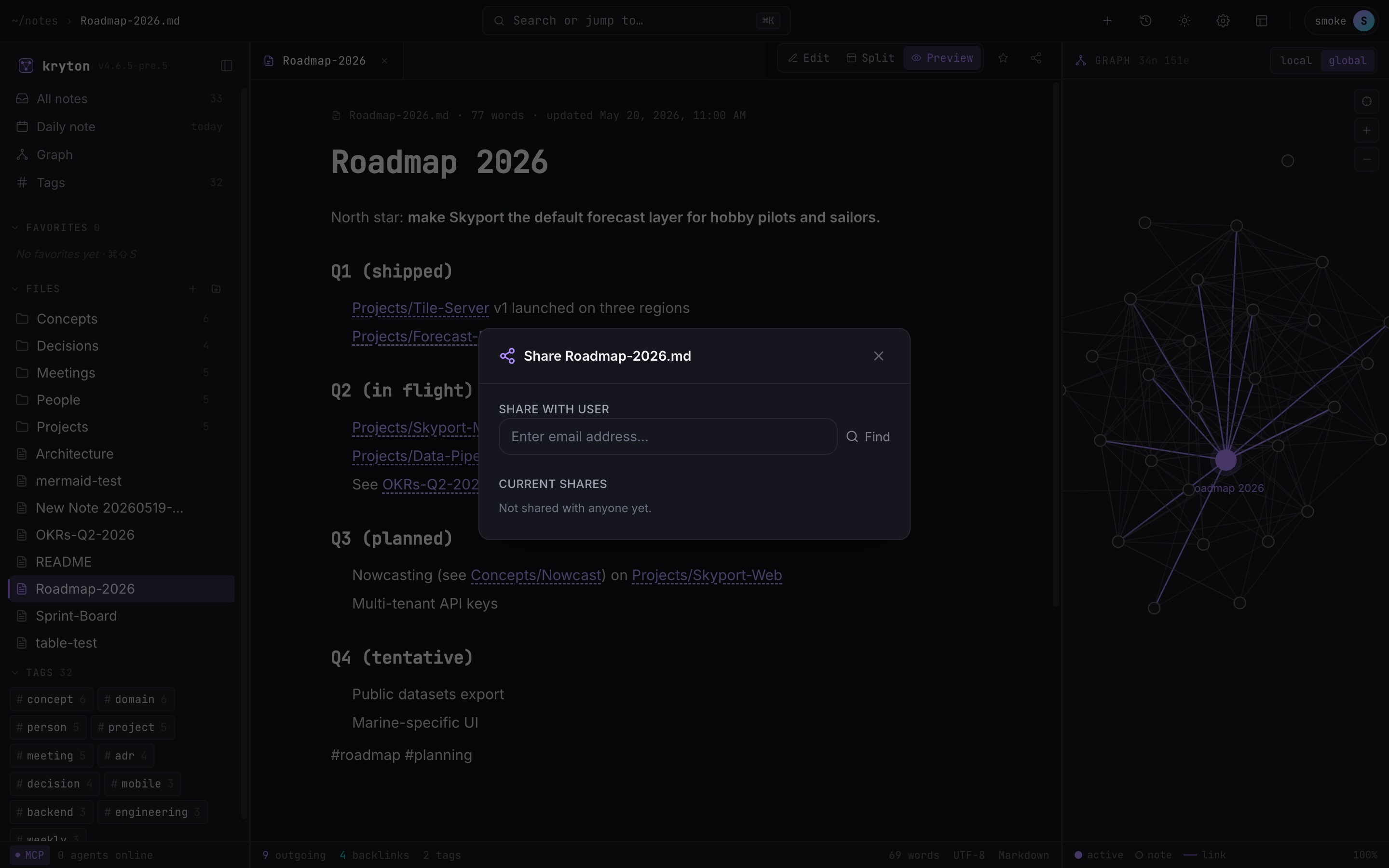
Task: Click the Search or jump to field
Action: point(636,21)
